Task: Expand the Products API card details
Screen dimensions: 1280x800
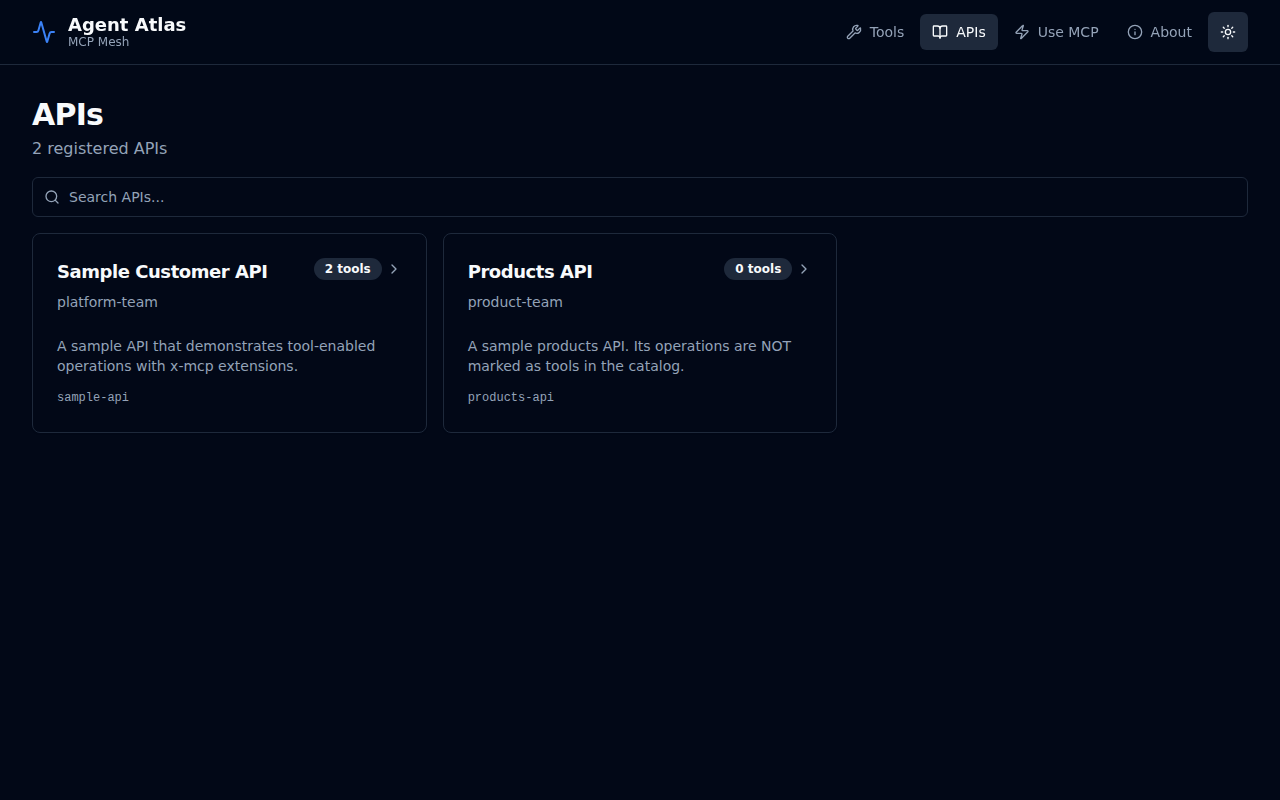Action: click(640, 333)
